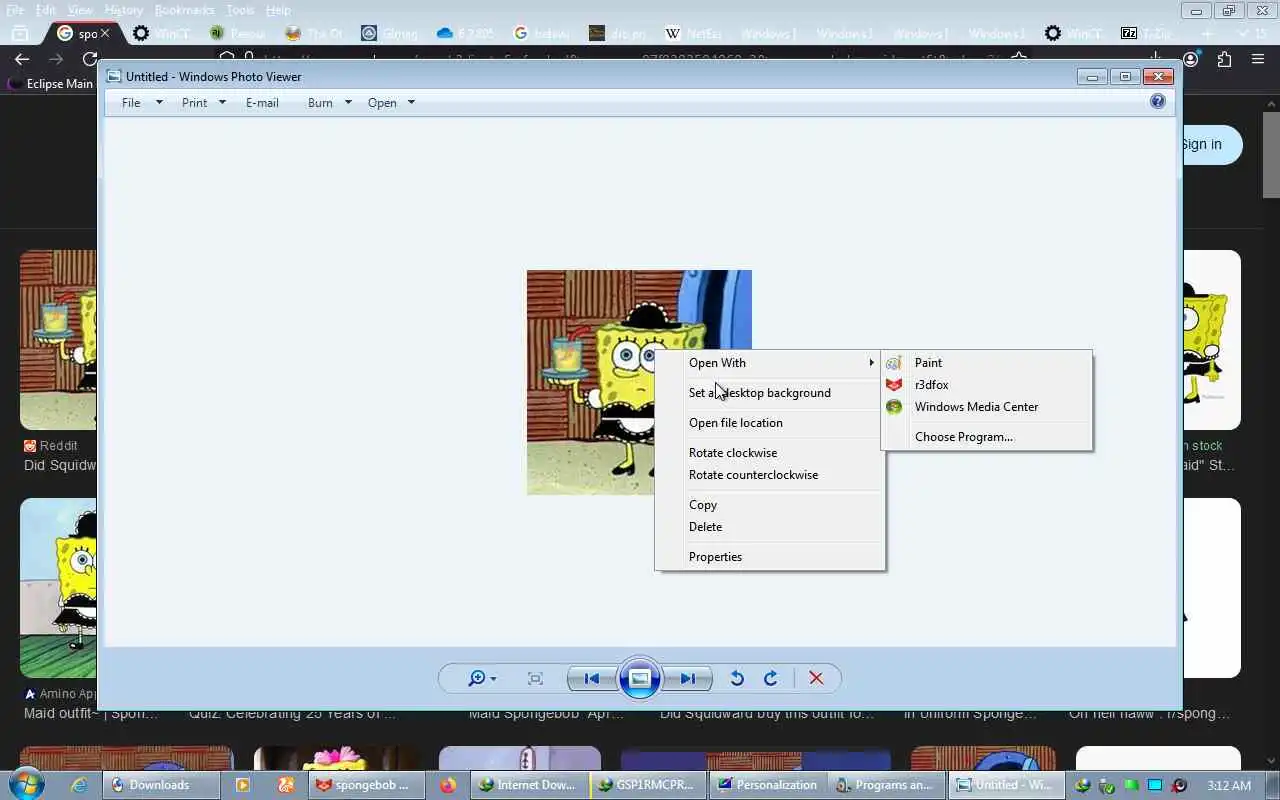Viewport: 1280px width, 800px height.
Task: Open media player taskbar icon
Action: point(242,785)
